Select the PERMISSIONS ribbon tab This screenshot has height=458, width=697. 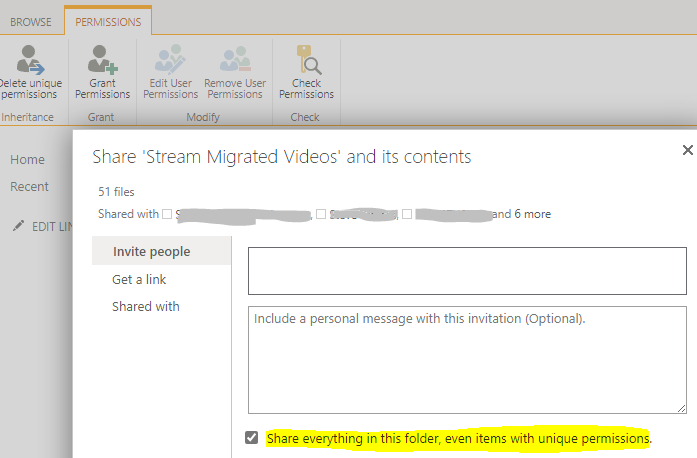tap(108, 22)
